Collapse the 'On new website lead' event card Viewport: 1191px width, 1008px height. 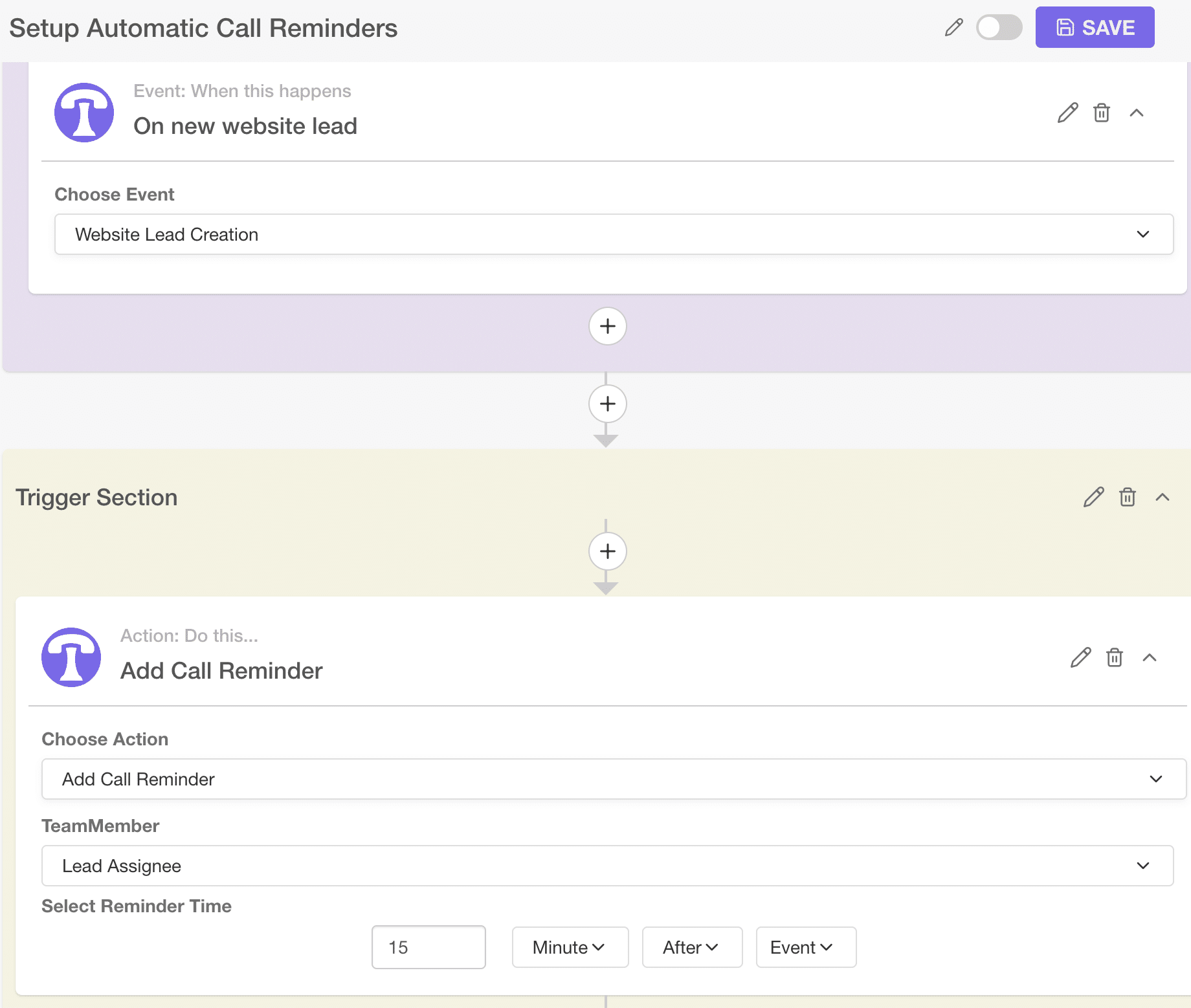1136,113
